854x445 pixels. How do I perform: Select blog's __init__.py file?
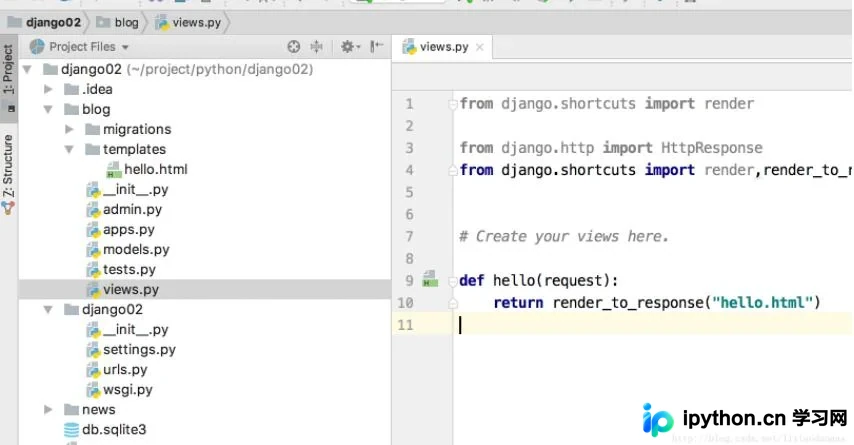coord(136,190)
